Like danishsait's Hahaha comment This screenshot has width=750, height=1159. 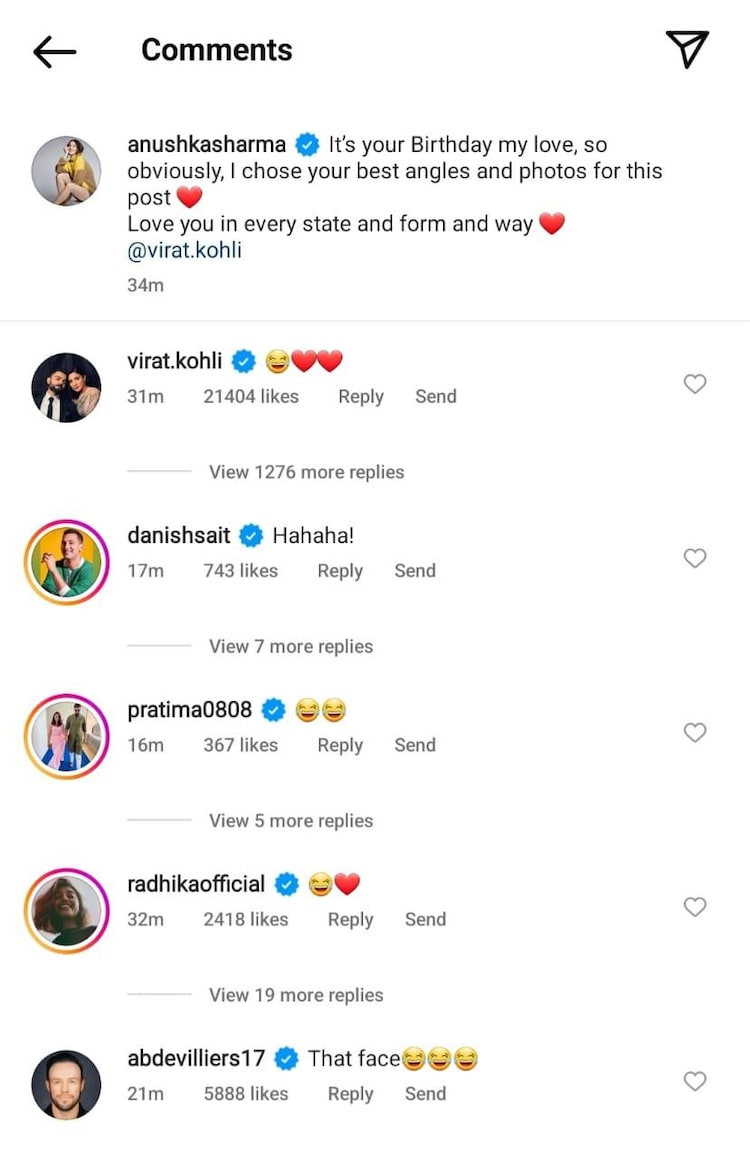pos(694,558)
